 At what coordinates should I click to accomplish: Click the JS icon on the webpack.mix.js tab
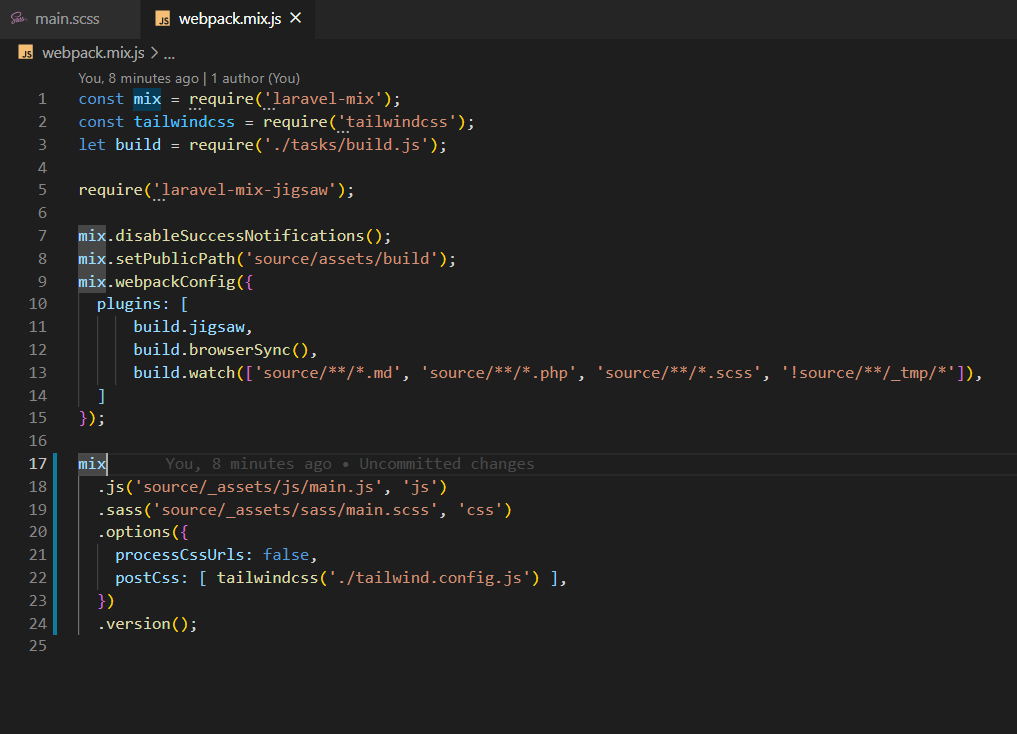[162, 18]
